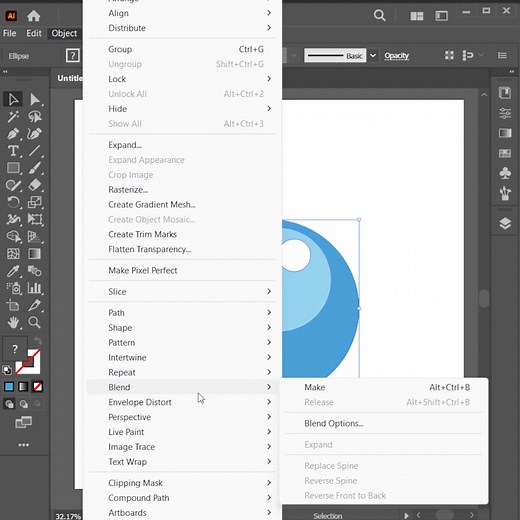520x520 pixels.
Task: Expand the Envelope Distort submenu
Action: [x=269, y=402]
